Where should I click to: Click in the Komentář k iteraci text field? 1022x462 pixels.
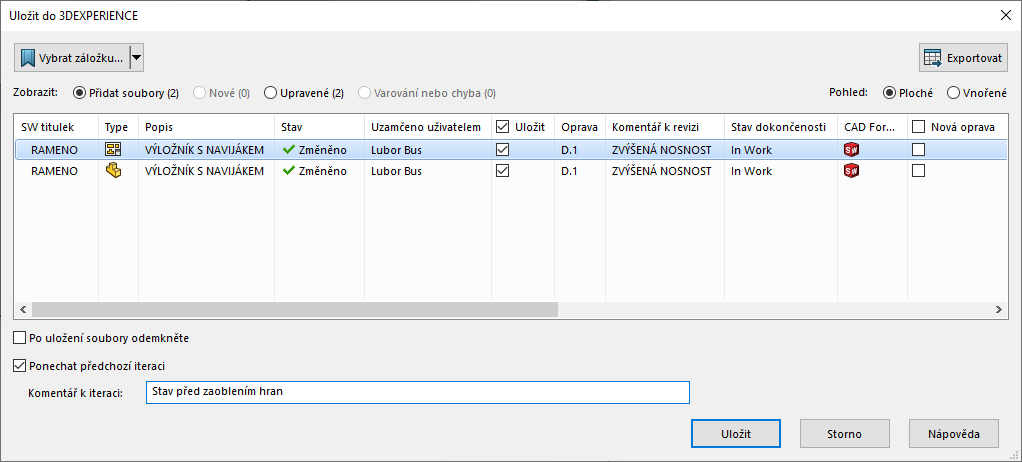tap(418, 392)
